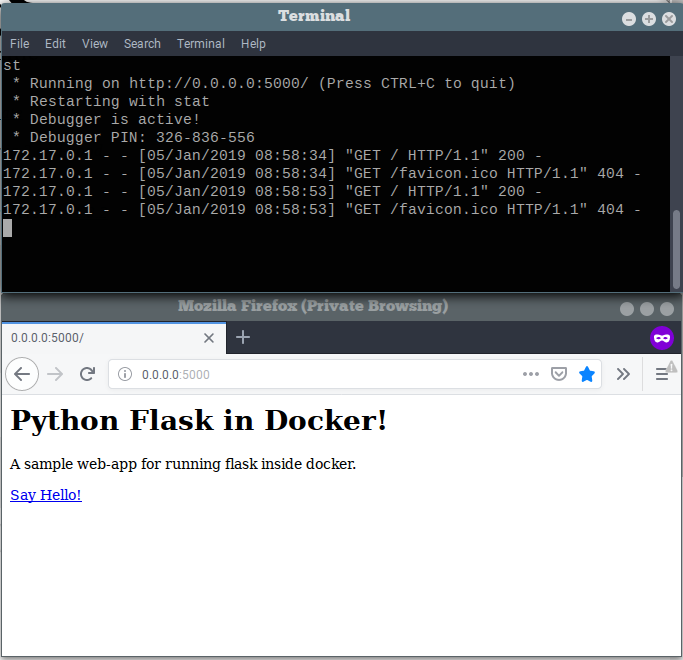Open the Firefox hamburger menu

[662, 374]
